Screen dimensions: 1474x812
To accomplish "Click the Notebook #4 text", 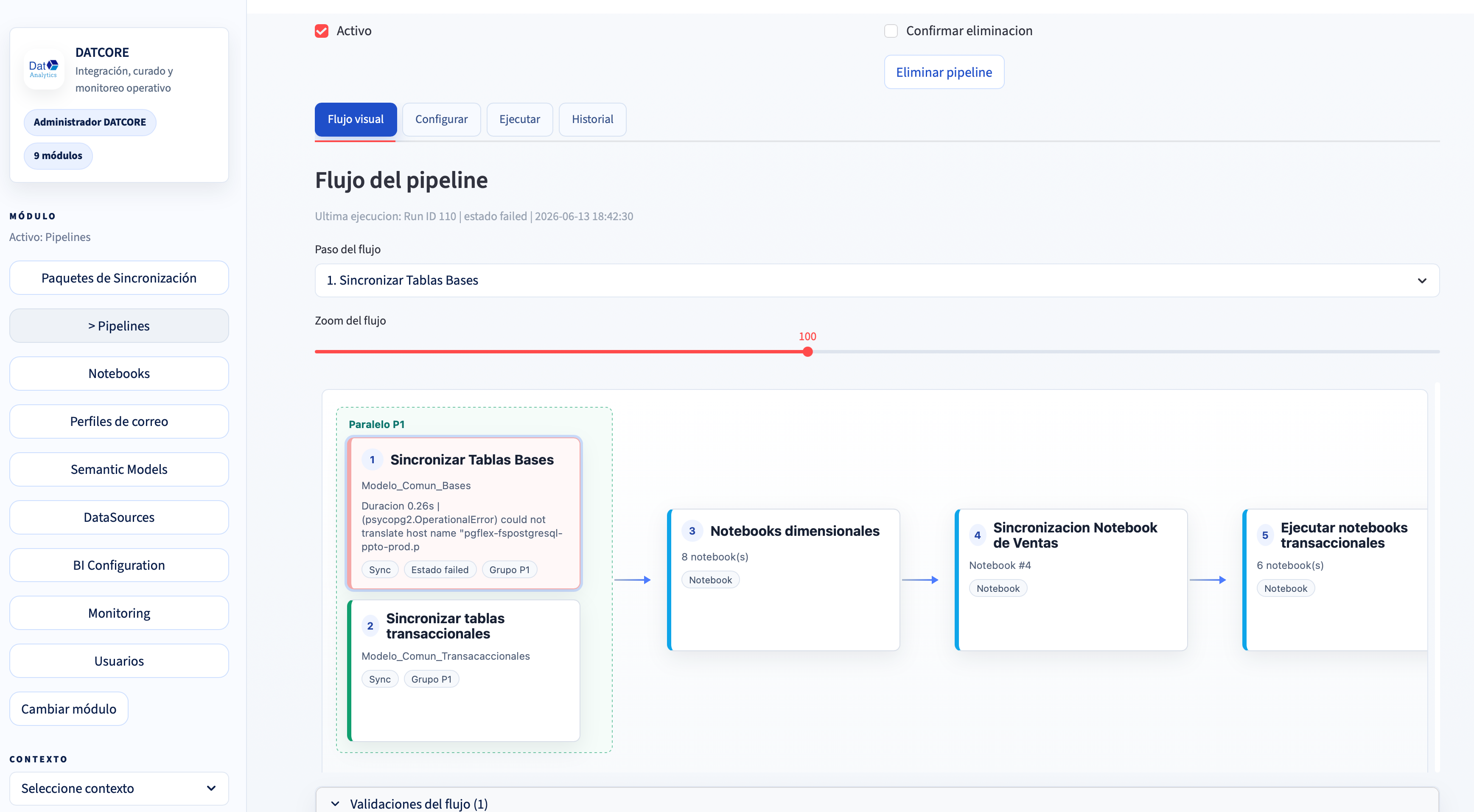I will click(x=1000, y=566).
